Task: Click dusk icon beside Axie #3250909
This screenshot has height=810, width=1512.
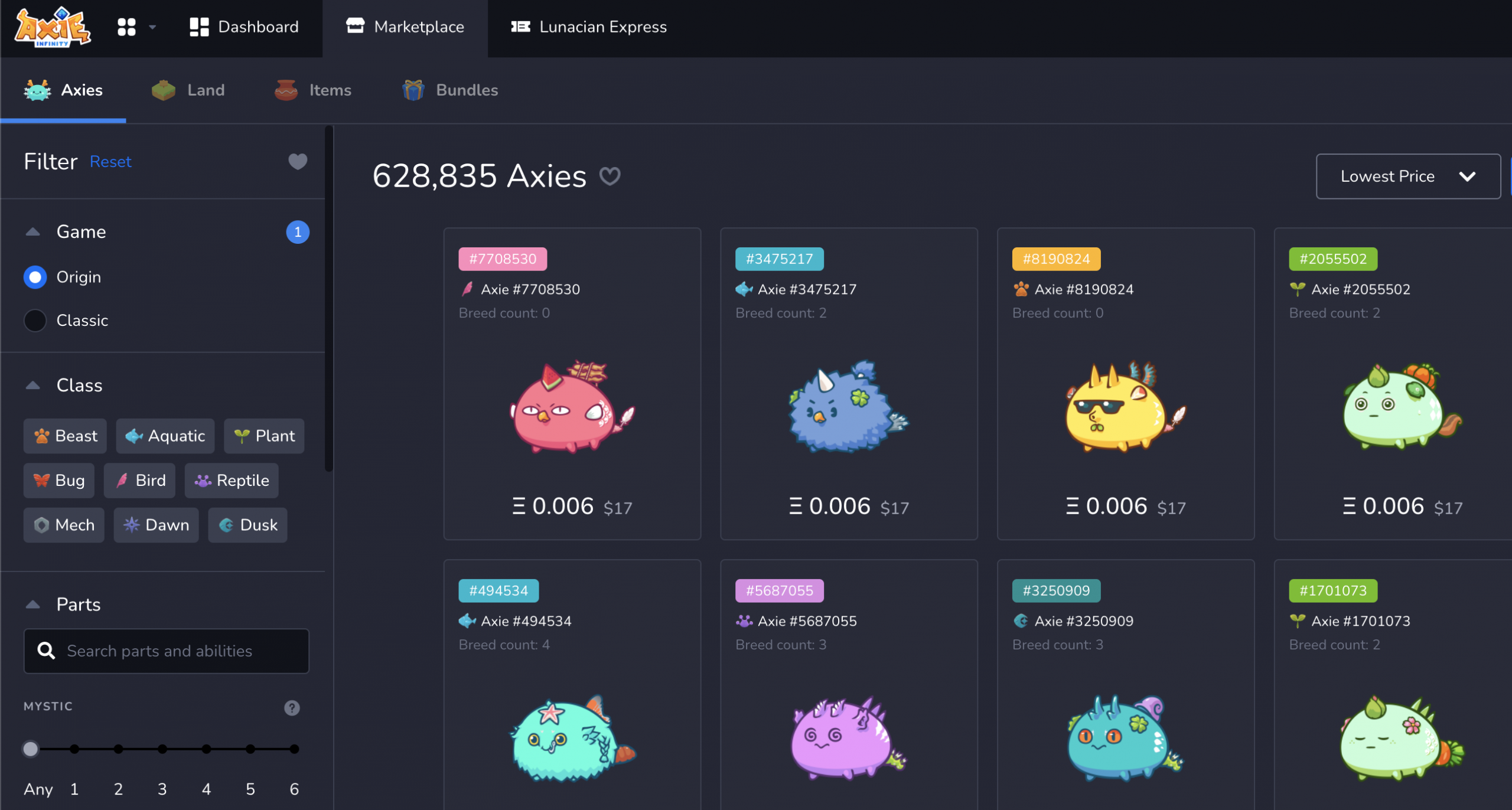Action: 1021,621
